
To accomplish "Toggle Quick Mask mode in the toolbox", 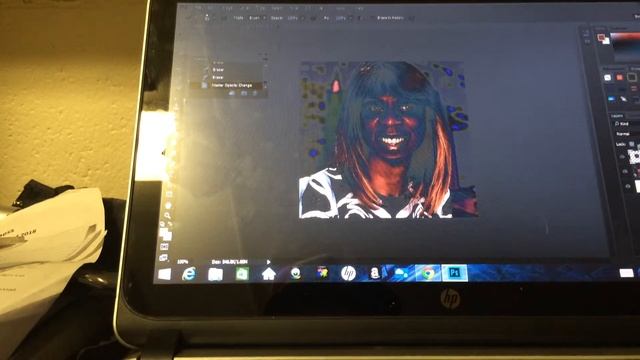I will coord(164,246).
